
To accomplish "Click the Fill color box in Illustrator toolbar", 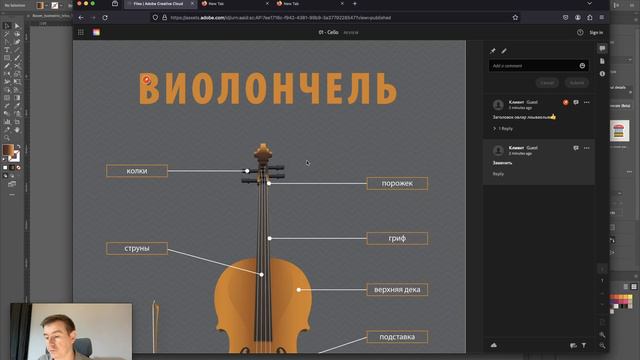I will (8, 150).
